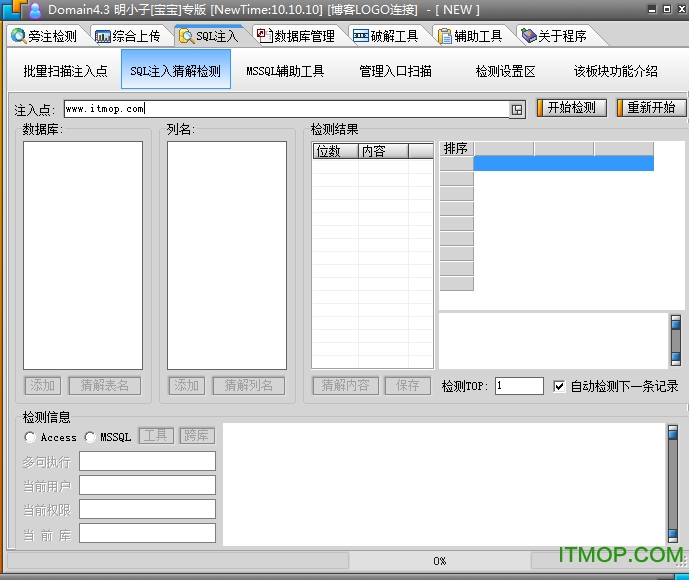This screenshot has height=580, width=689.
Task: Click the user avatar icon in title bar
Action: [x=35, y=10]
